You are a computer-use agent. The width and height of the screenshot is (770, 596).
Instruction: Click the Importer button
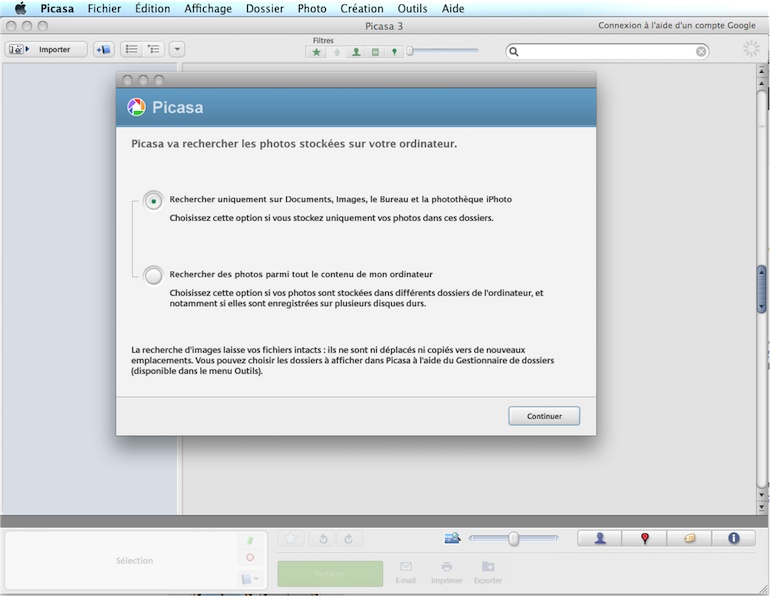pyautogui.click(x=46, y=49)
